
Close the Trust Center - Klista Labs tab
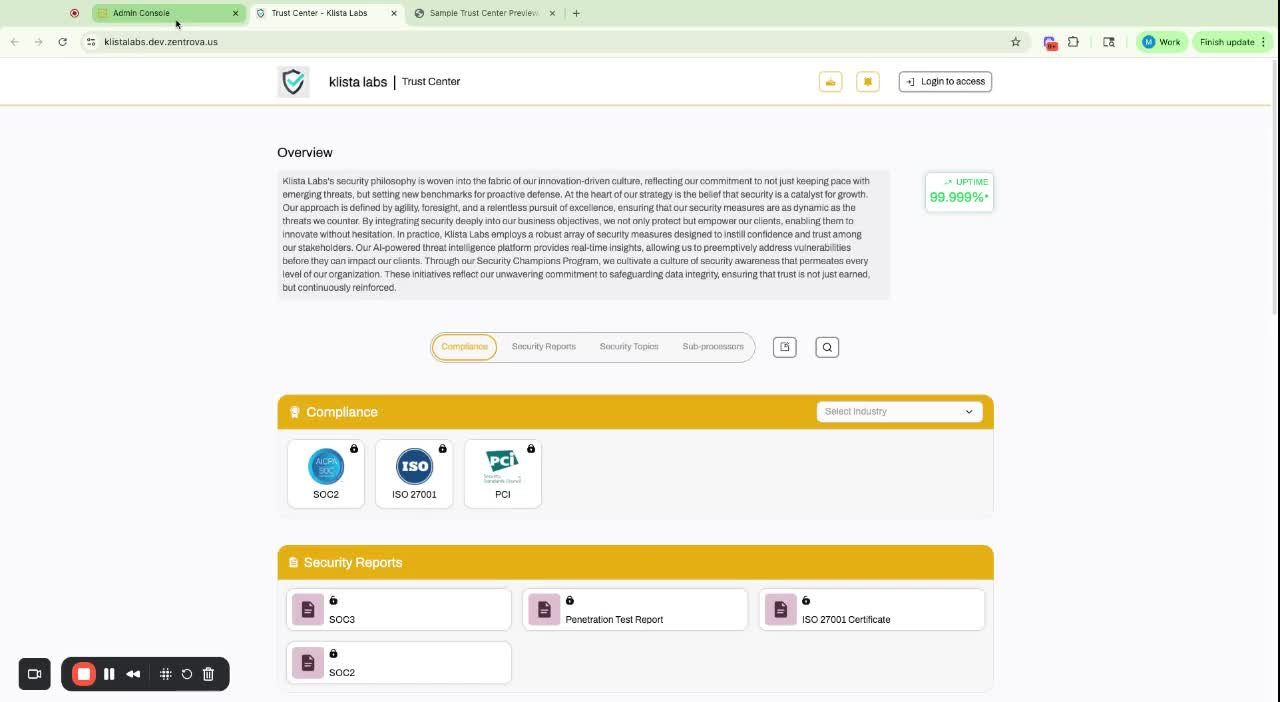tap(394, 13)
